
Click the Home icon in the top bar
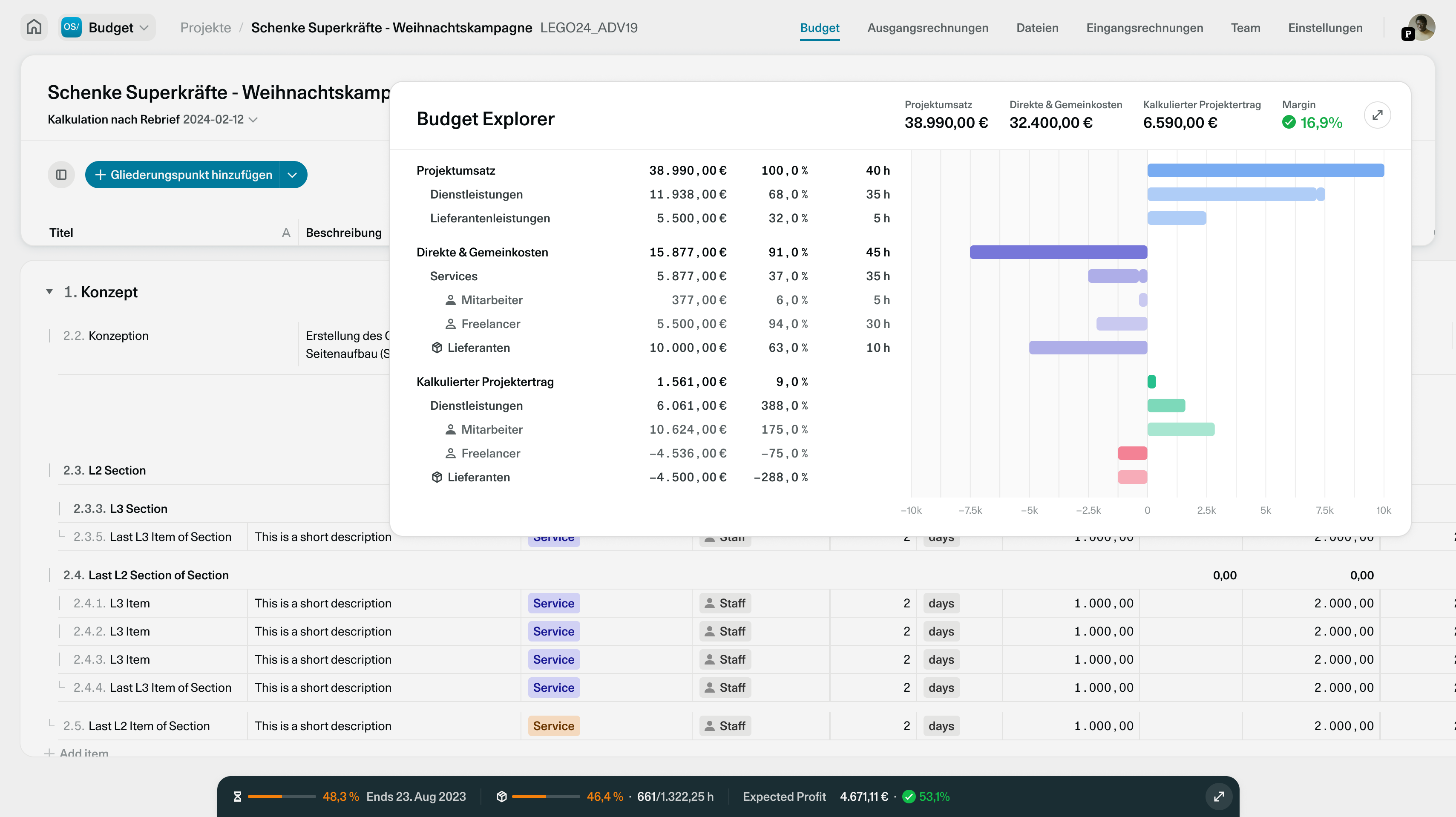(x=34, y=27)
